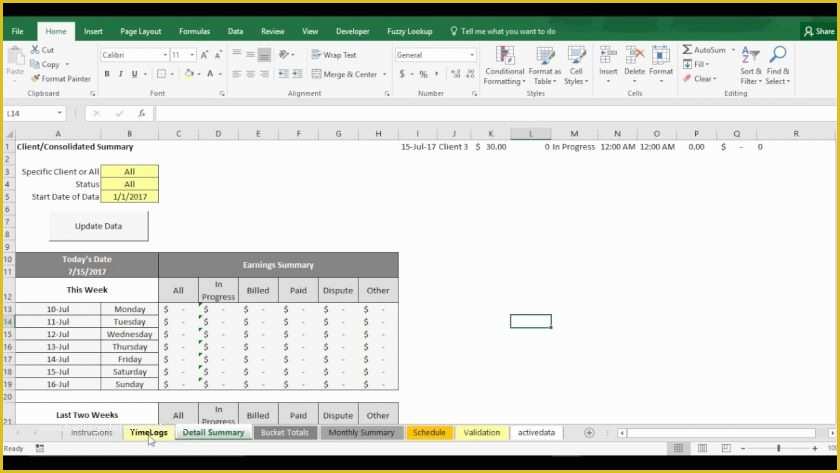Toggle Underline formatting
Image resolution: width=840 pixels, height=473 pixels.
[x=134, y=74]
